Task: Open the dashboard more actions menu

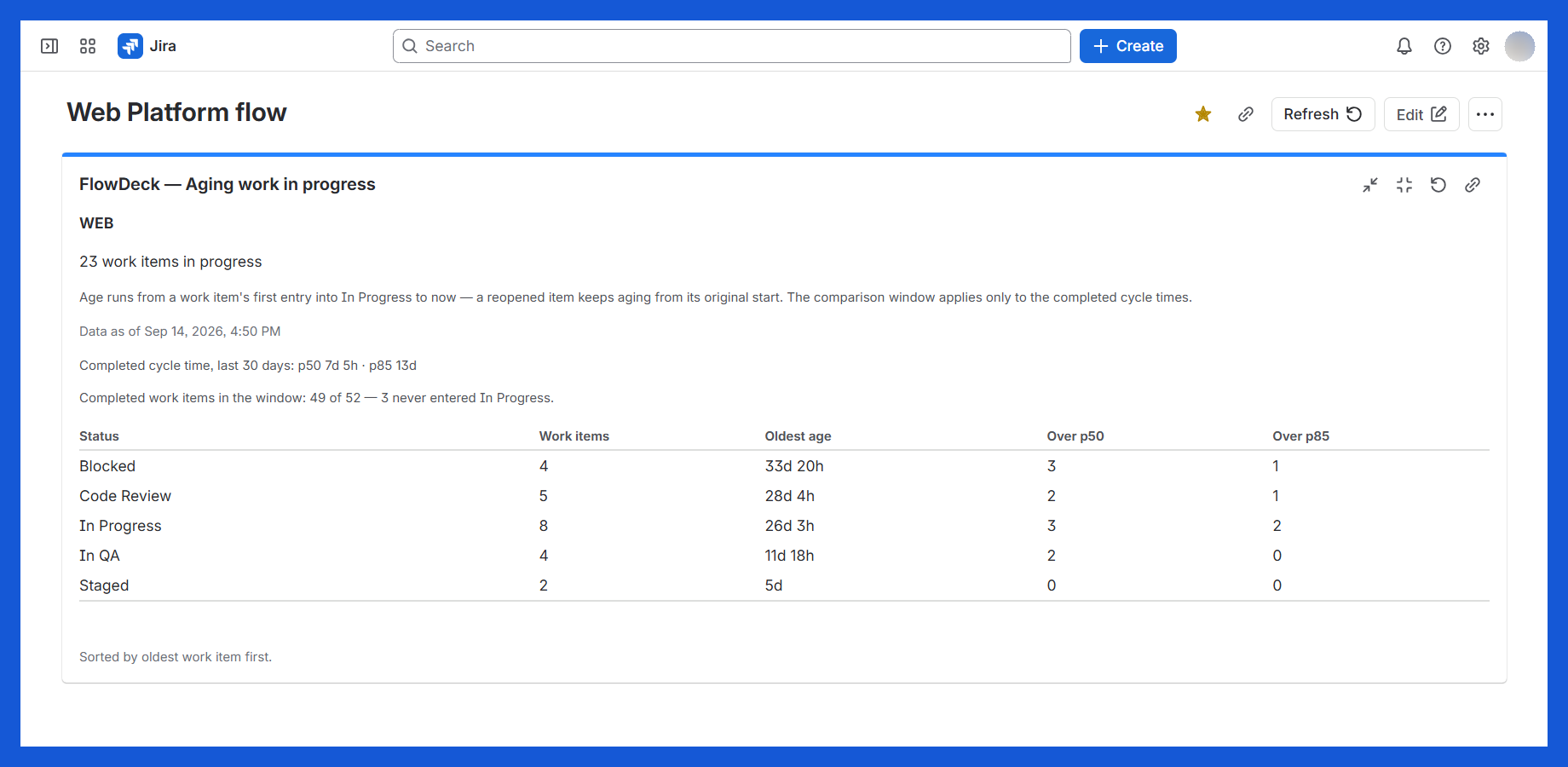Action: (1485, 114)
